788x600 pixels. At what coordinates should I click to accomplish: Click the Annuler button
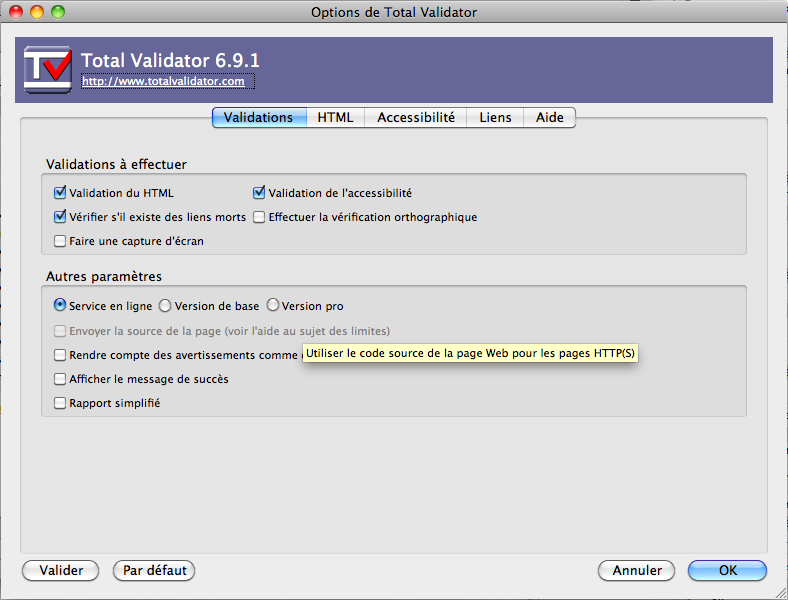(x=636, y=570)
